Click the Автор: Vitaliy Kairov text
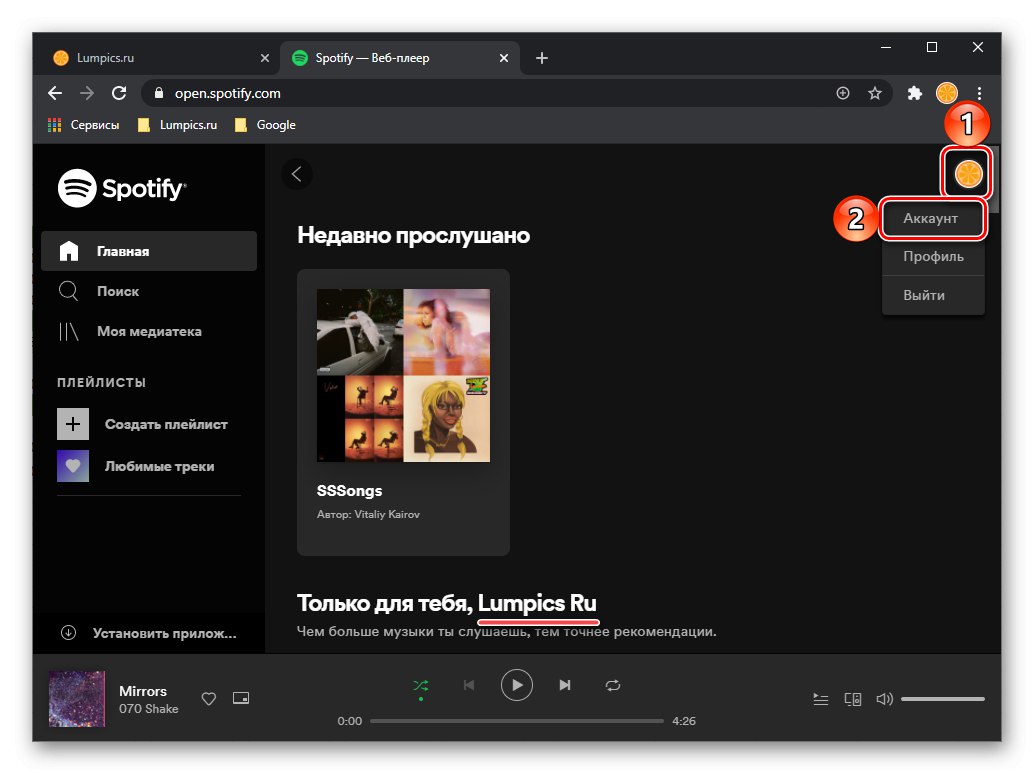Screen dimensions: 1034x774 pyautogui.click(x=368, y=514)
